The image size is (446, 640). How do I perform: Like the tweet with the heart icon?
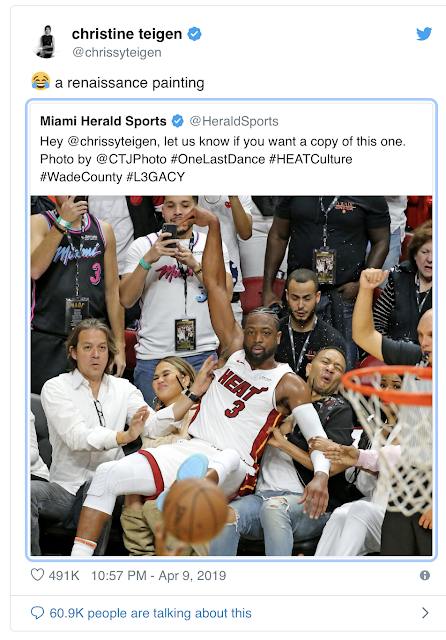coord(37,575)
